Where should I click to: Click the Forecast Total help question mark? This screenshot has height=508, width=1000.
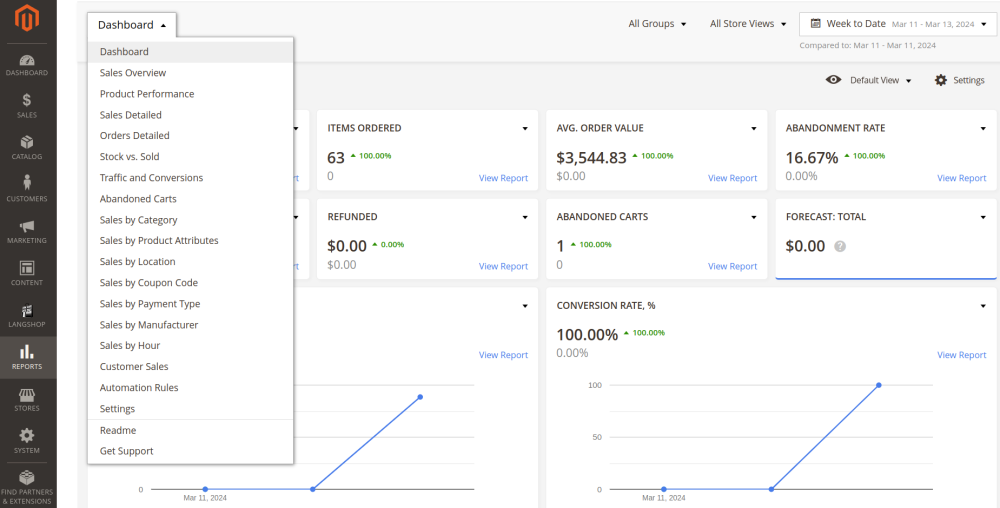click(840, 246)
